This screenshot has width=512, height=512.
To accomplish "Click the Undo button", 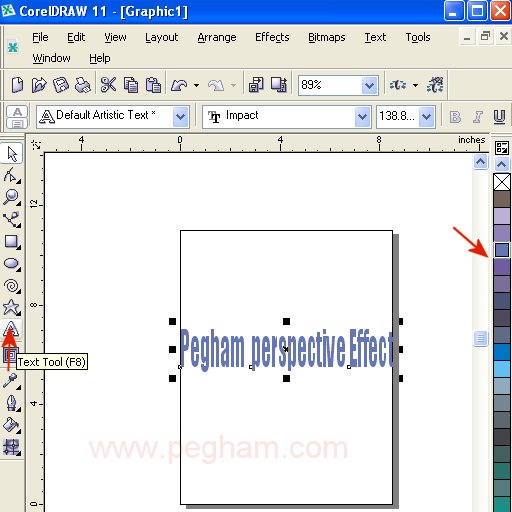I will (x=179, y=85).
